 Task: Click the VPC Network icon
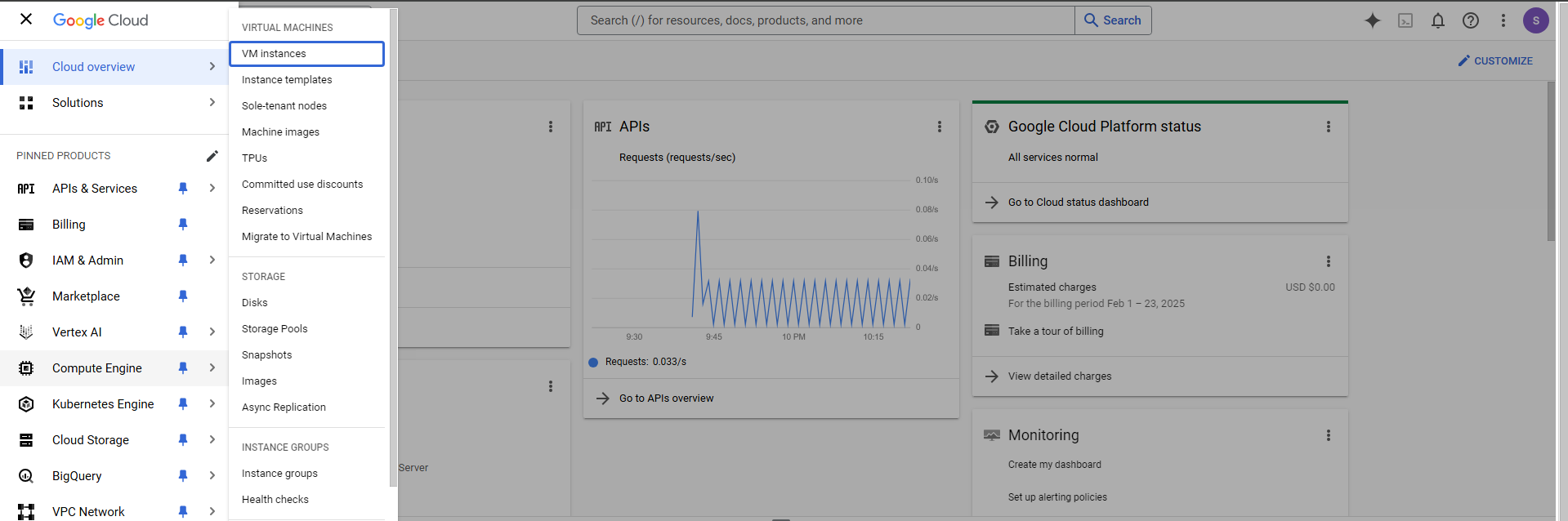pyautogui.click(x=26, y=512)
